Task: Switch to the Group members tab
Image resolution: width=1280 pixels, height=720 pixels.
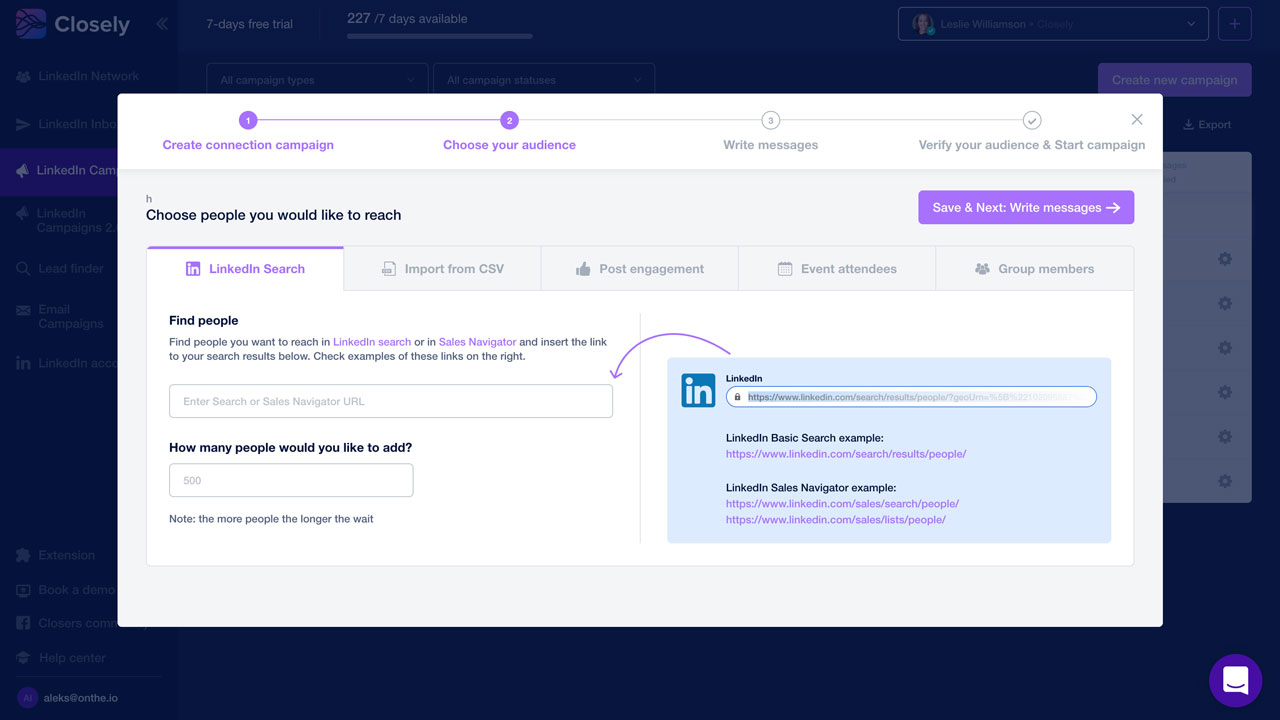Action: [1034, 269]
